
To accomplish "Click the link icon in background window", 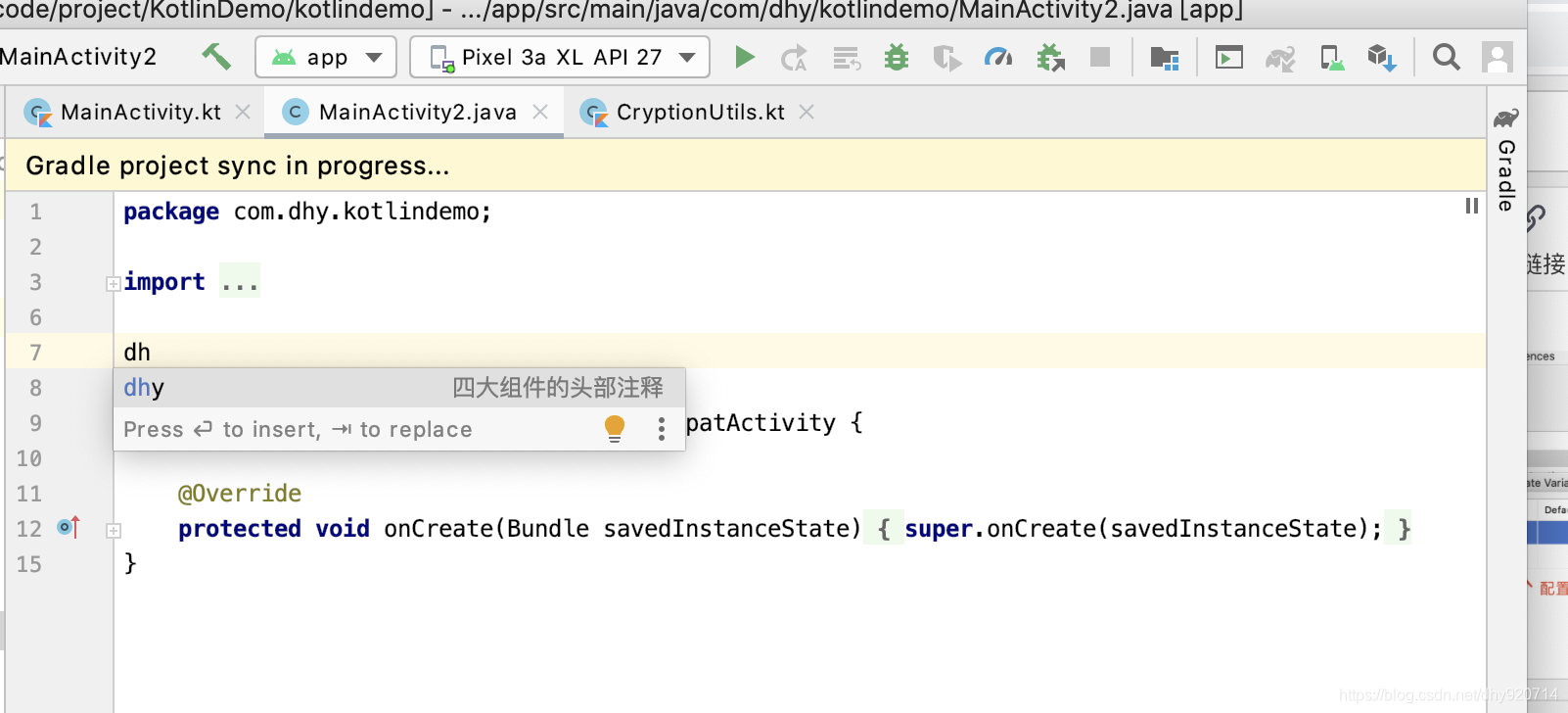I will click(x=1537, y=217).
